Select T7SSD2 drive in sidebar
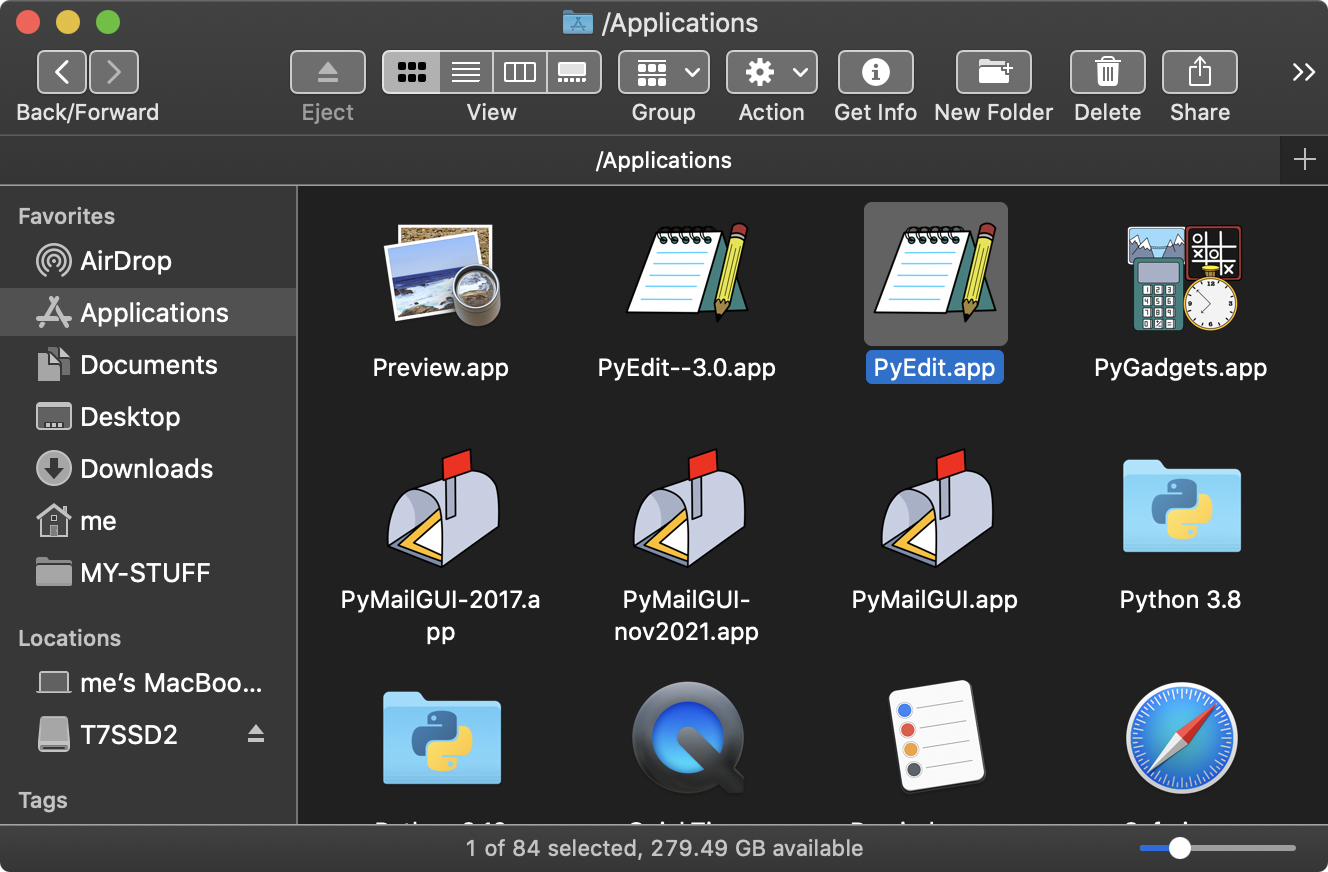 click(148, 736)
